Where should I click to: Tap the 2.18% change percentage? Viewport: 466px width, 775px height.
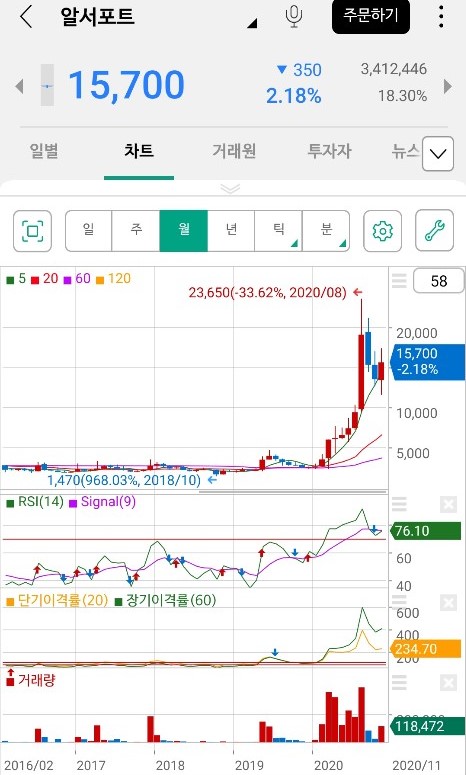[294, 96]
